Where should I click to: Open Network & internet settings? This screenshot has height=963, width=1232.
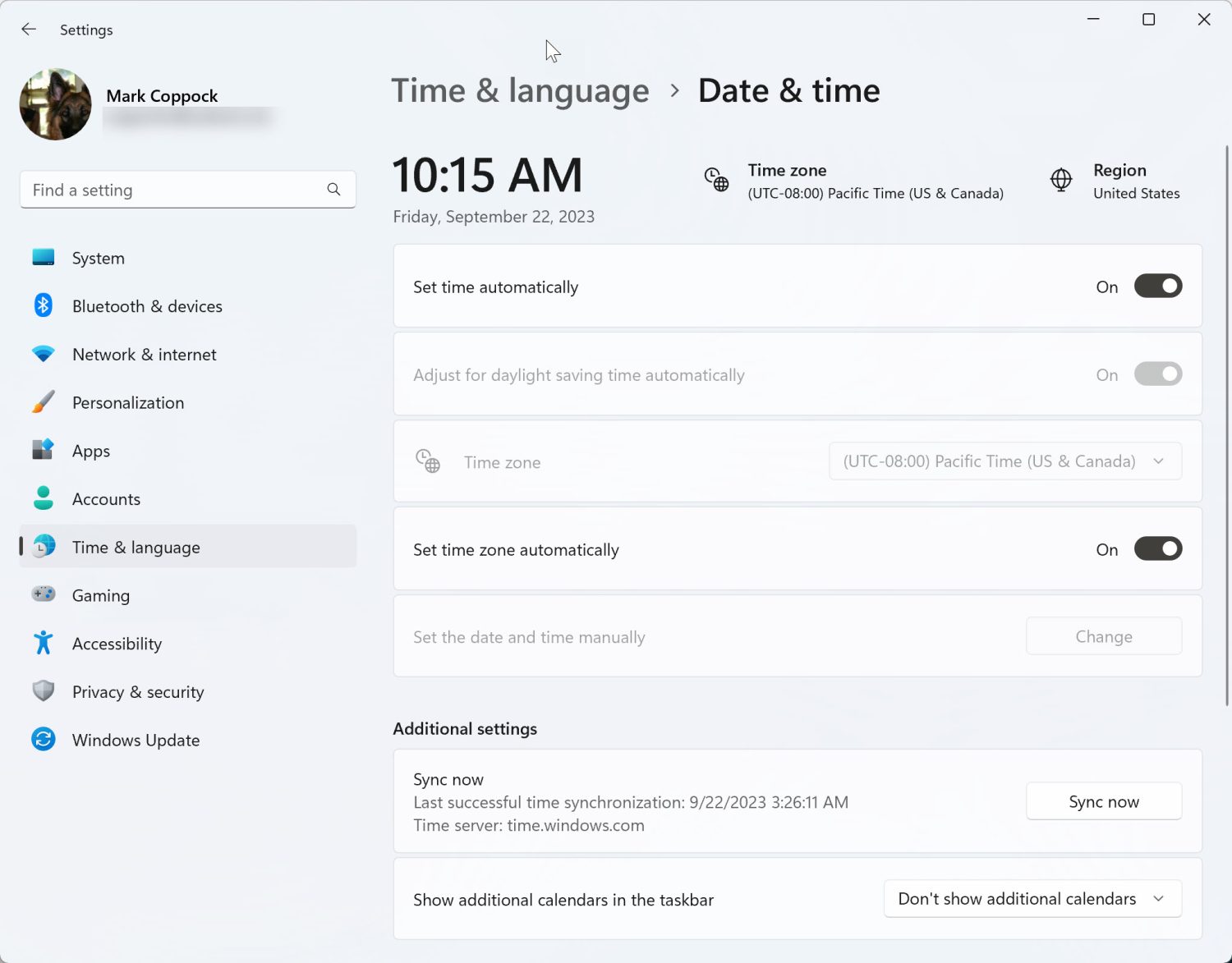tap(188, 355)
